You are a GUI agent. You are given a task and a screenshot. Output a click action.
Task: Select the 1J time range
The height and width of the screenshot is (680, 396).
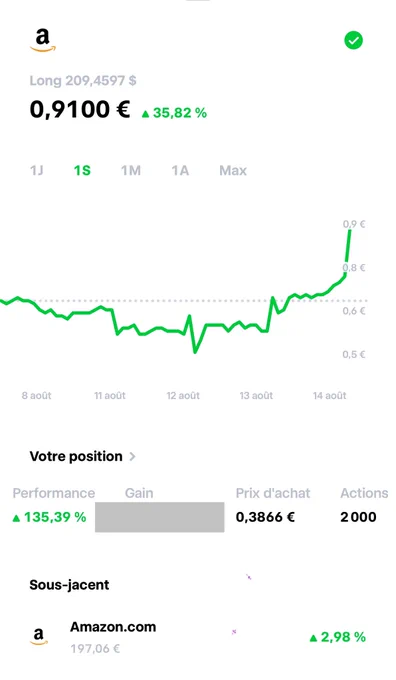pyautogui.click(x=37, y=170)
